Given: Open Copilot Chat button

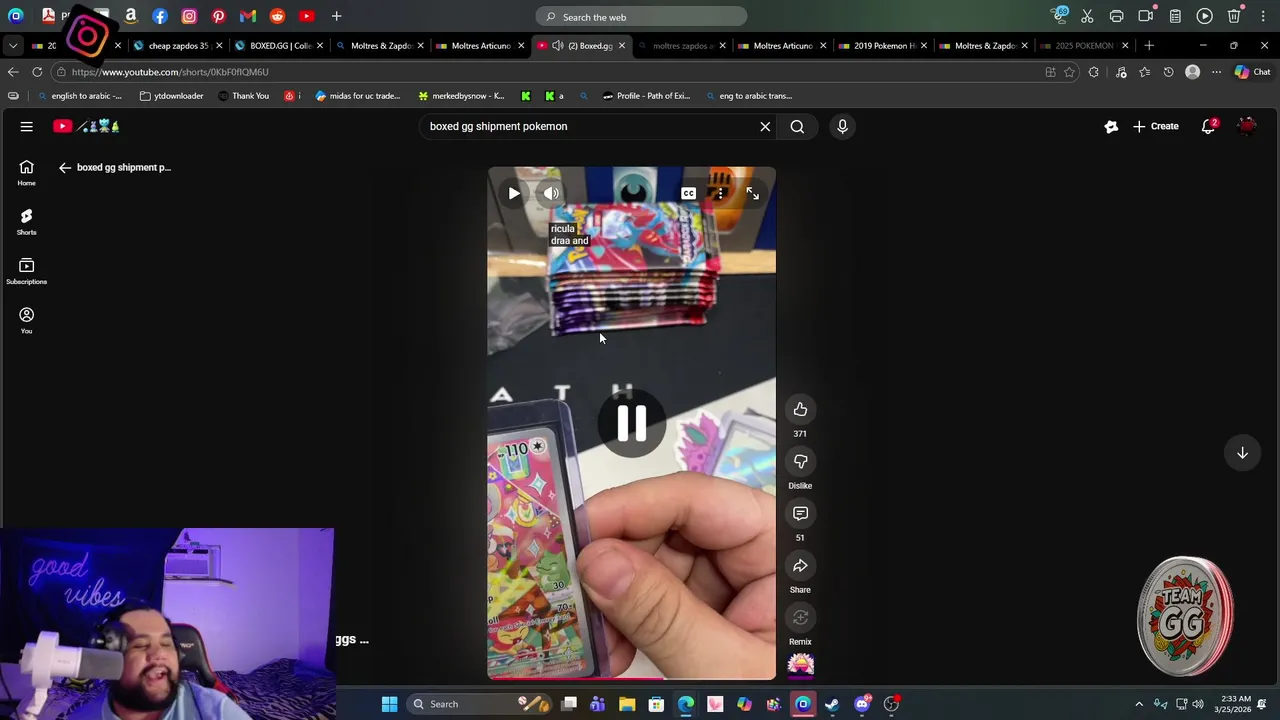Looking at the screenshot, I should tap(1252, 72).
